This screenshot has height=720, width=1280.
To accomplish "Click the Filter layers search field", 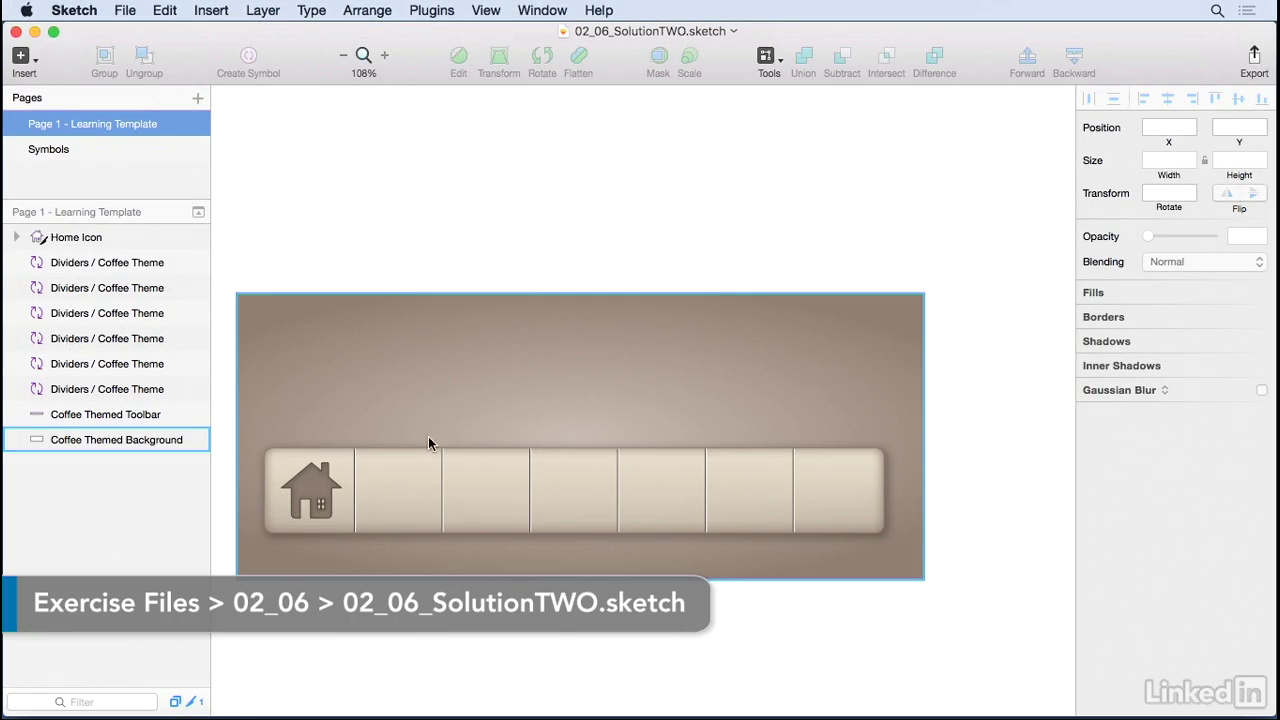I will [82, 702].
